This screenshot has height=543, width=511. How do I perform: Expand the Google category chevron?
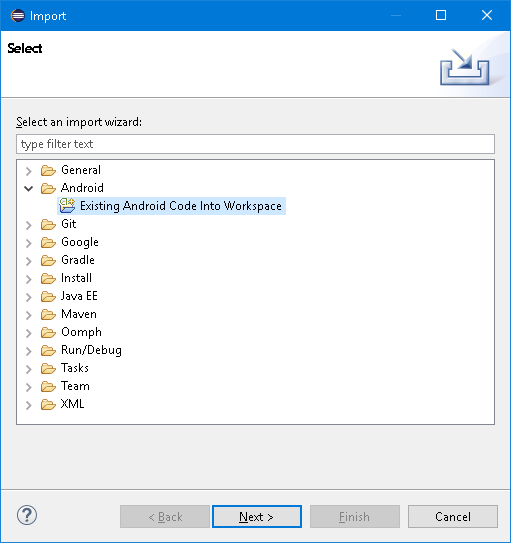29,243
